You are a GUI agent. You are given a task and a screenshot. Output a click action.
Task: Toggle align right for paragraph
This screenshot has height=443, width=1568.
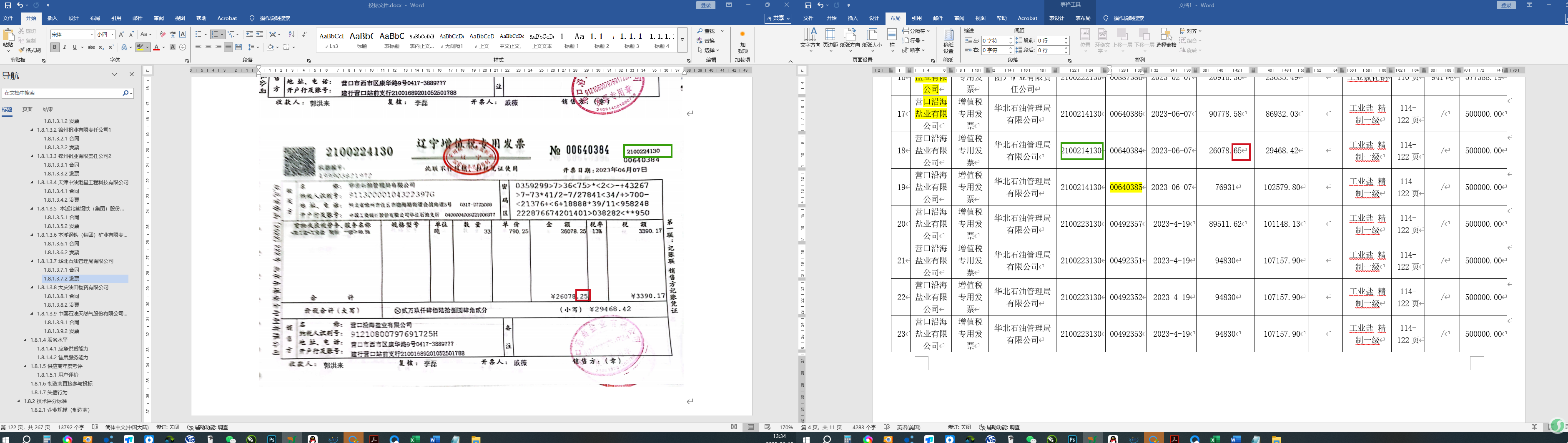218,48
